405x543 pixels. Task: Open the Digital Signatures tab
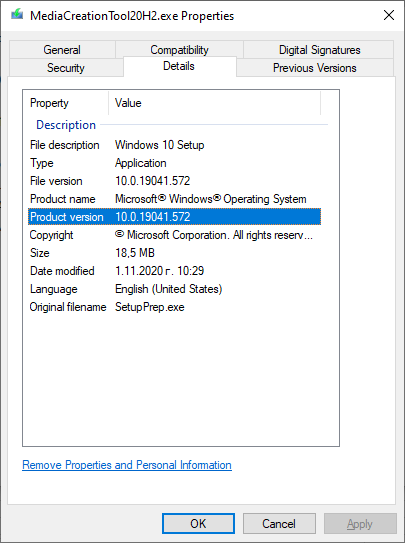coord(319,50)
